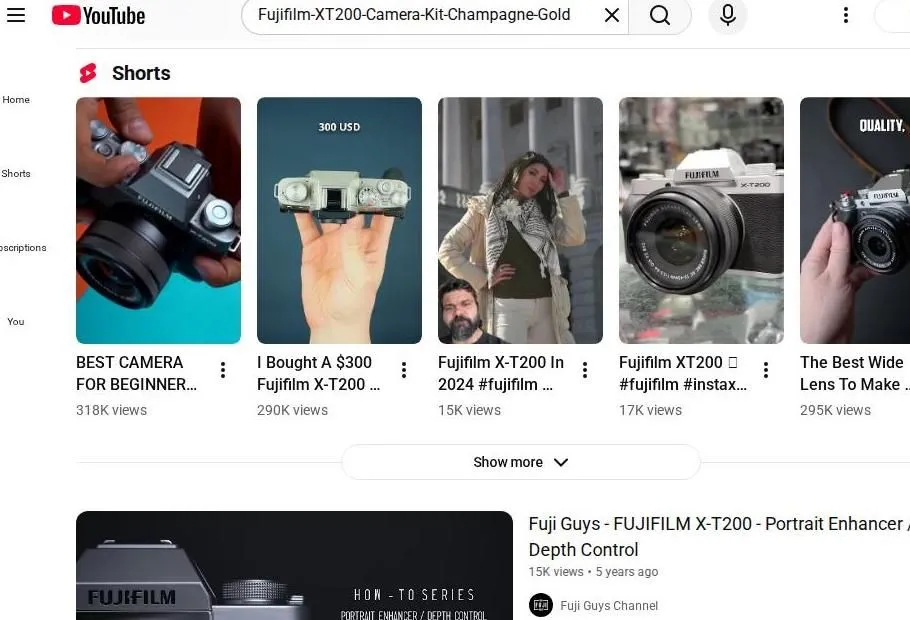
Task: Select the 300 USD Fujifilm short thumbnail
Action: [x=339, y=219]
